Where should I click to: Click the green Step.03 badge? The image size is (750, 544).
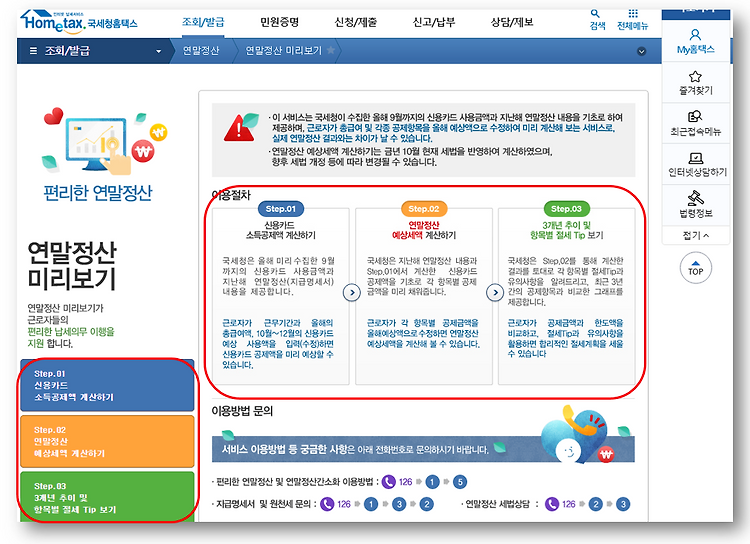566,209
